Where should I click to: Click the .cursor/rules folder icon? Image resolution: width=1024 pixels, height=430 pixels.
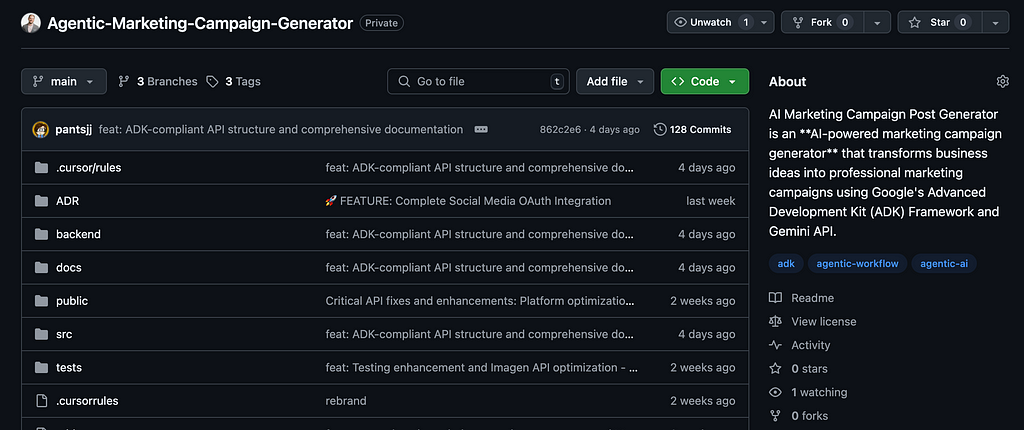click(x=42, y=167)
